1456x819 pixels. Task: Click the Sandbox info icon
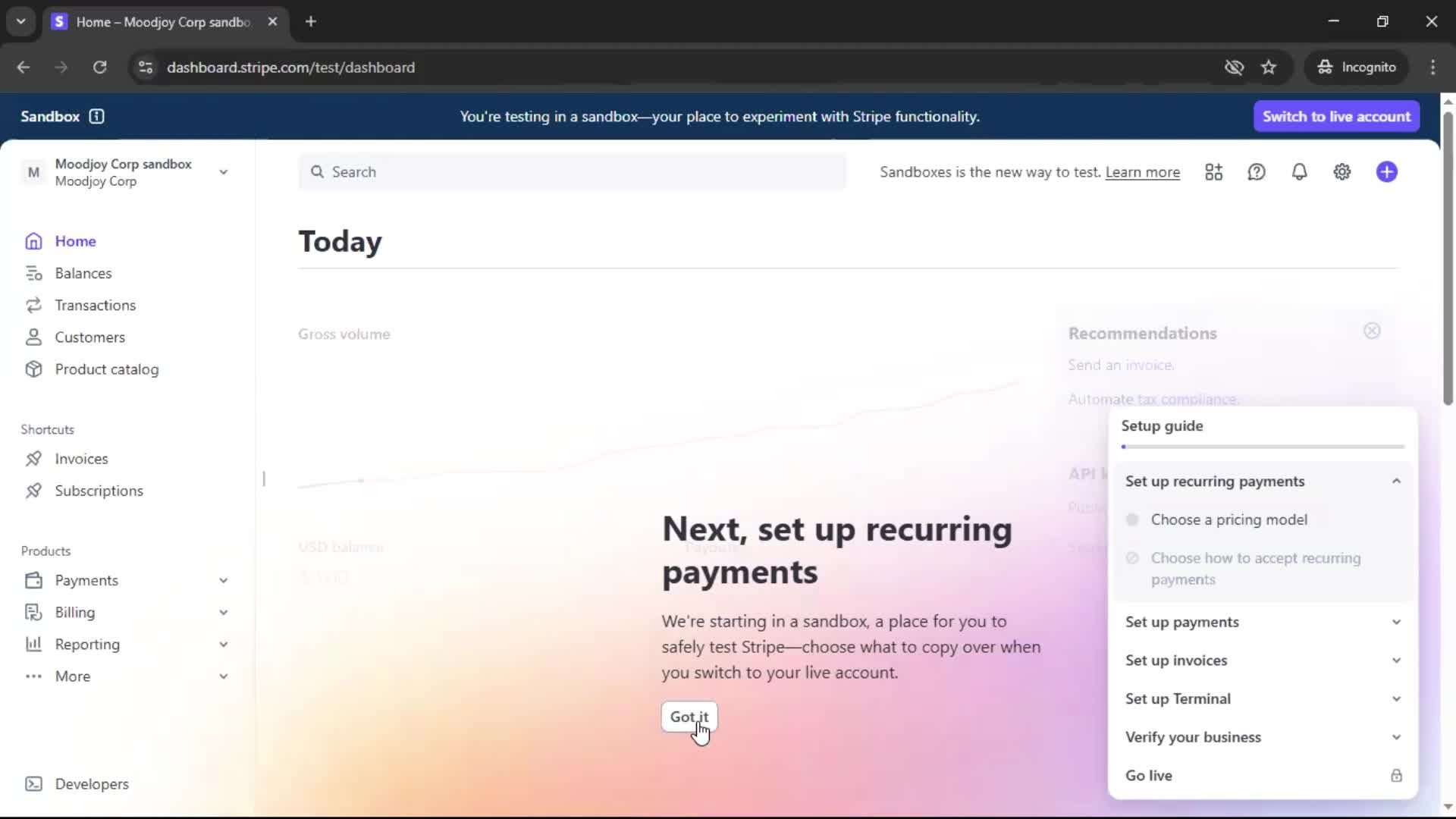click(96, 116)
